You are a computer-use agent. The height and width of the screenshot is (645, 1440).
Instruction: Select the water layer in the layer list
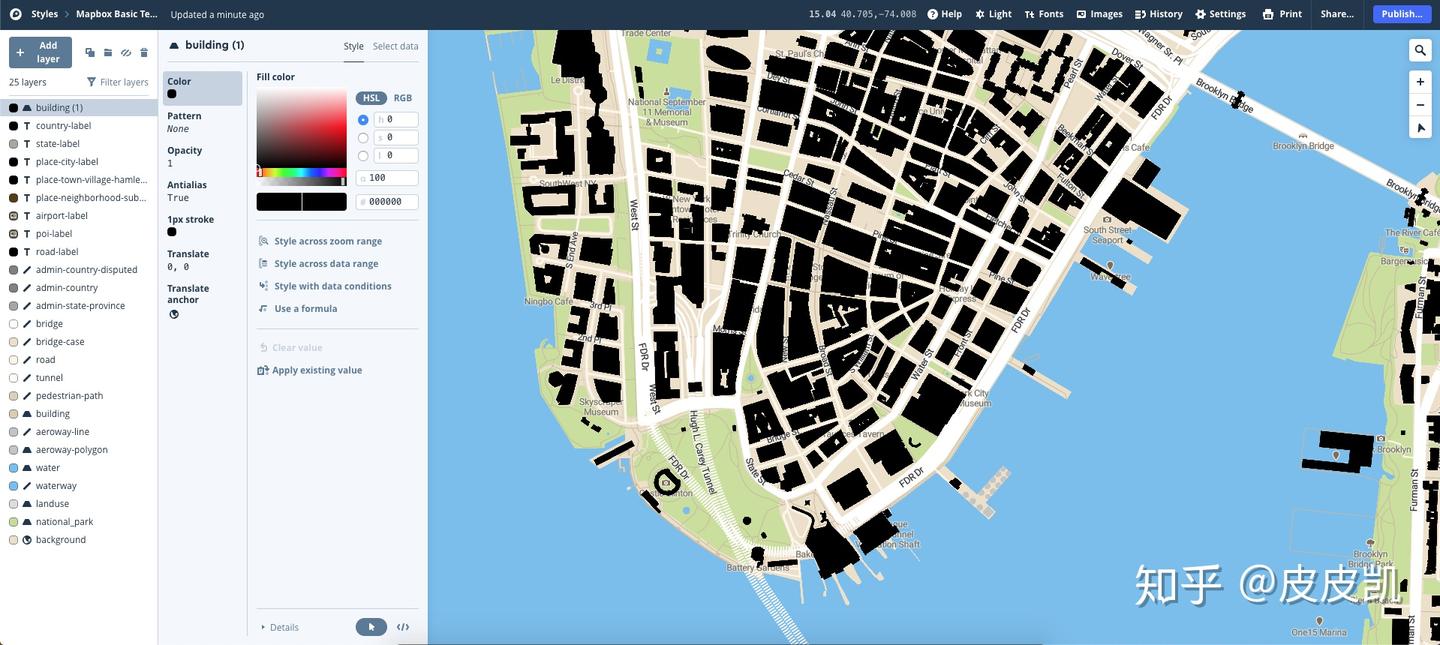pyautogui.click(x=46, y=467)
